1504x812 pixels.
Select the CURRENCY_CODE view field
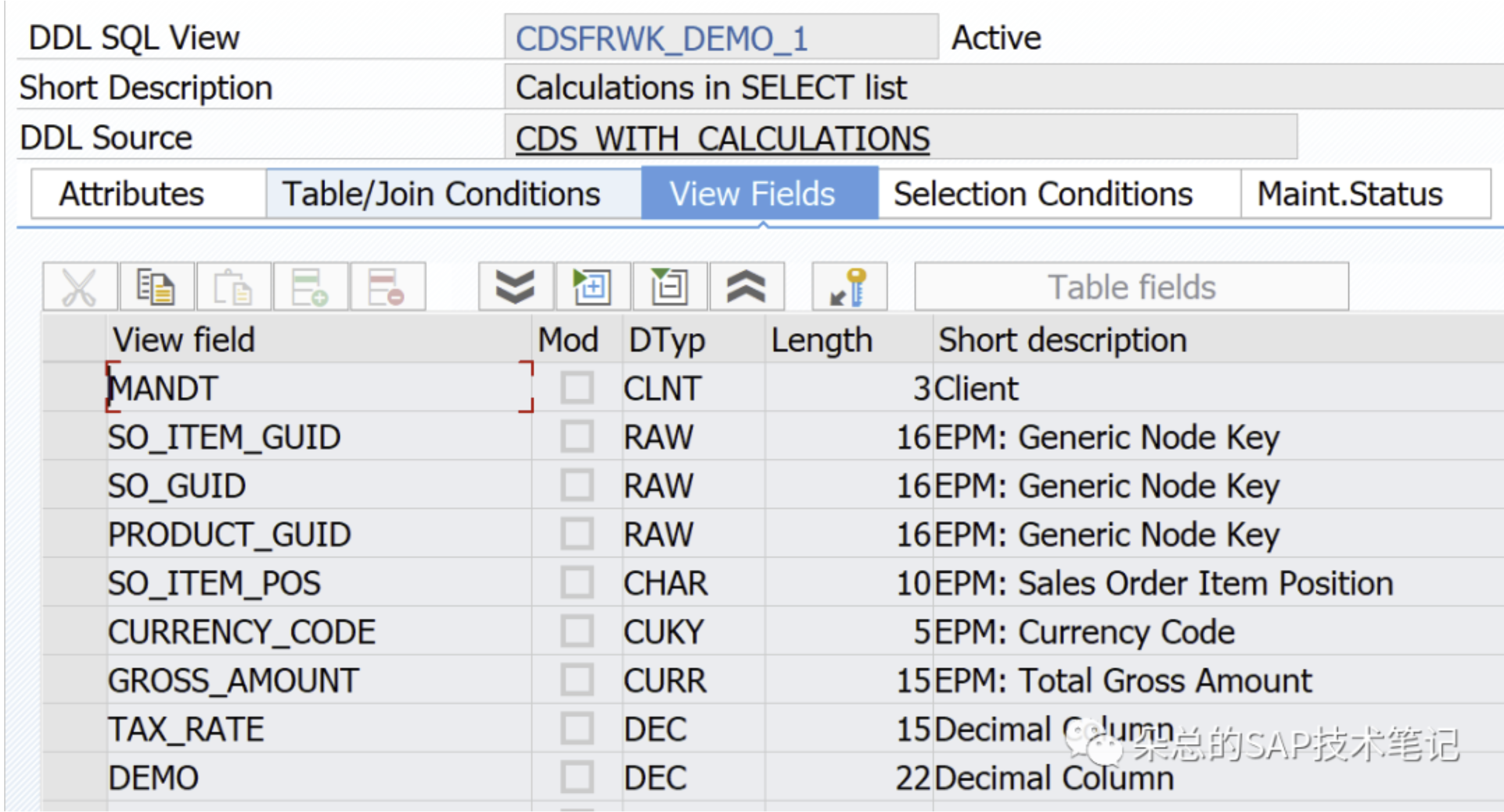[x=319, y=631]
